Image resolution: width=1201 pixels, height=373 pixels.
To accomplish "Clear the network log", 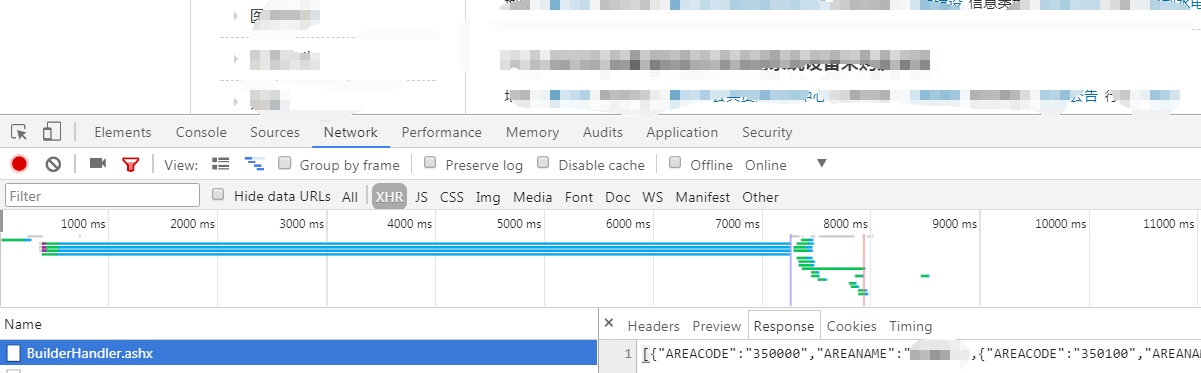I will [54, 164].
